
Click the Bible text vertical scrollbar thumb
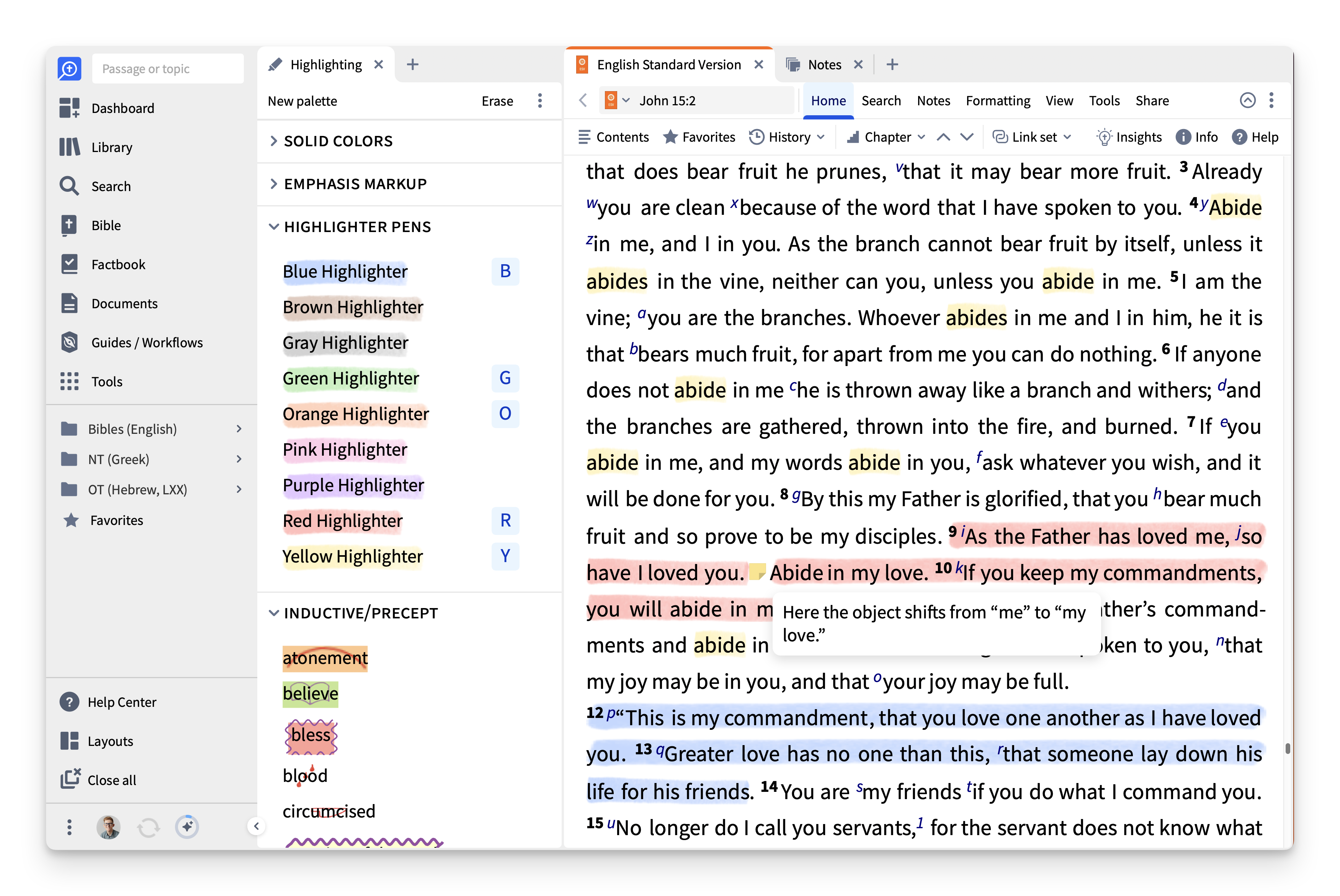pos(1288,748)
